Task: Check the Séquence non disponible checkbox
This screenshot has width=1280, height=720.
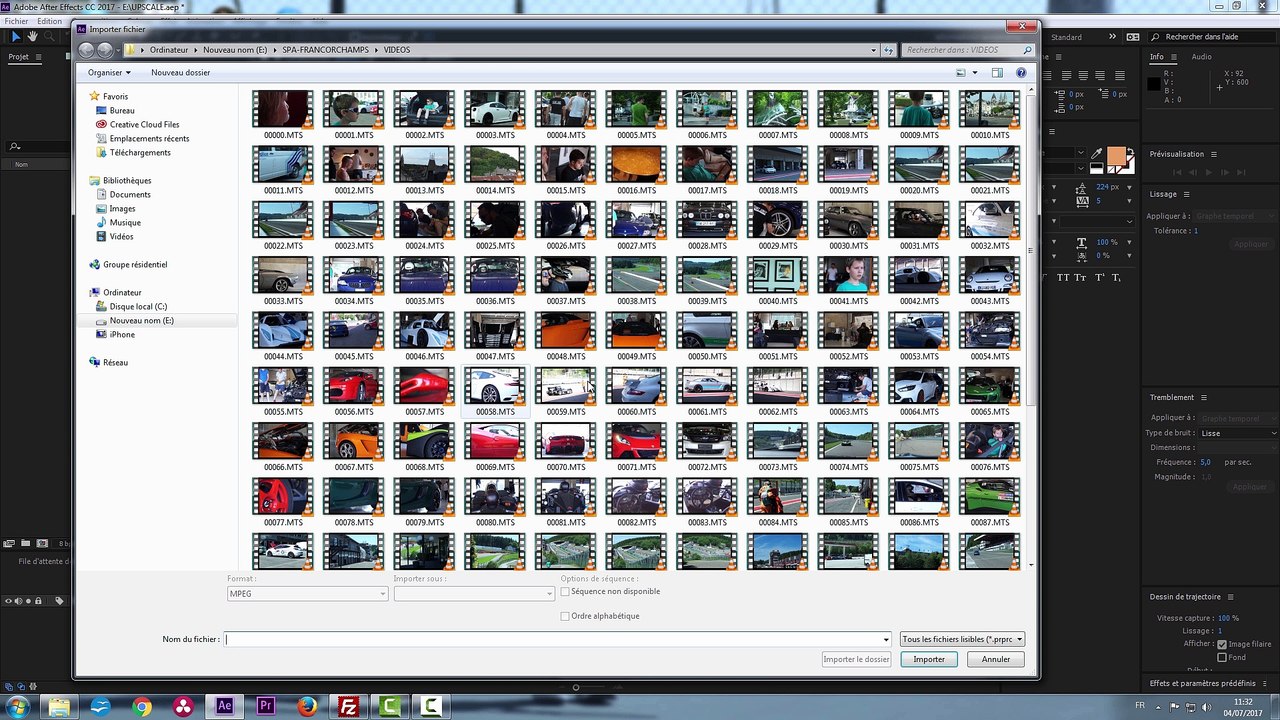Action: pos(565,592)
